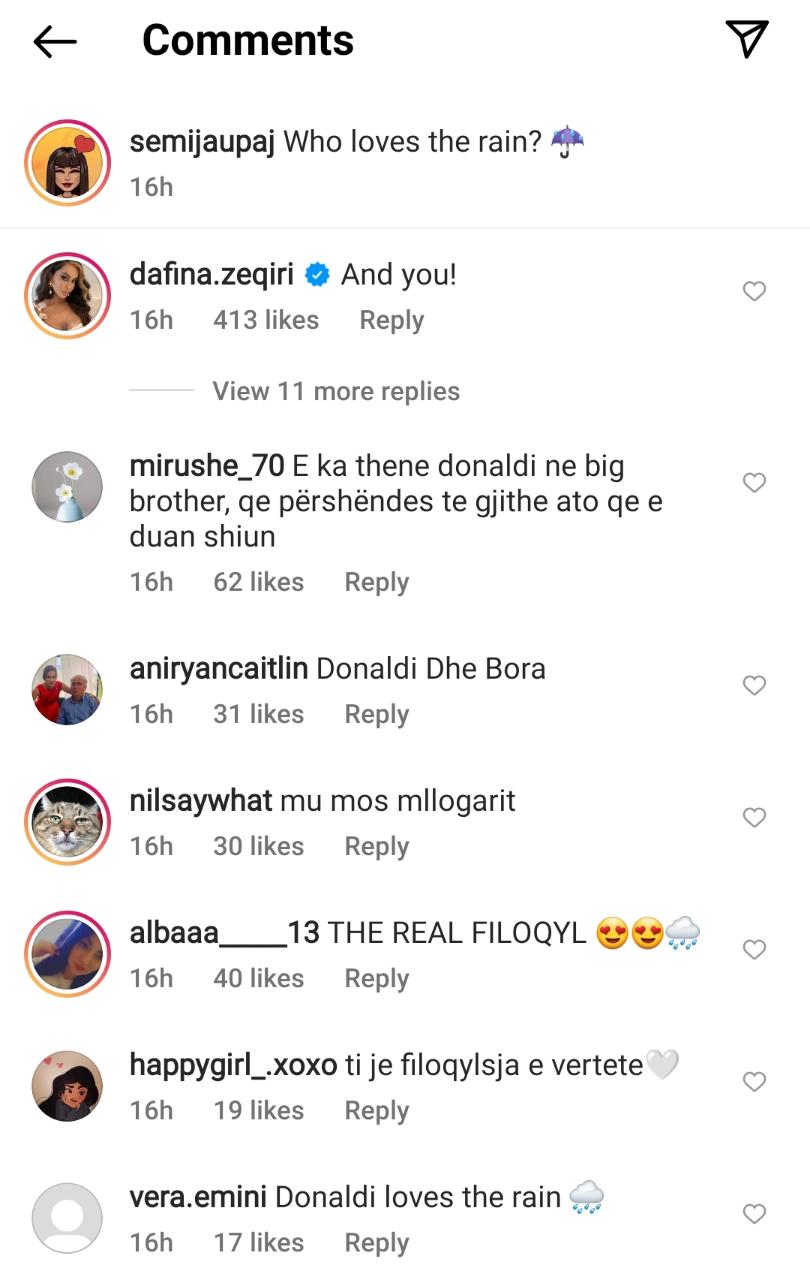Like mirushe_70's comment with heart icon
Image resolution: width=810 pixels, height=1280 pixels.
point(754,483)
